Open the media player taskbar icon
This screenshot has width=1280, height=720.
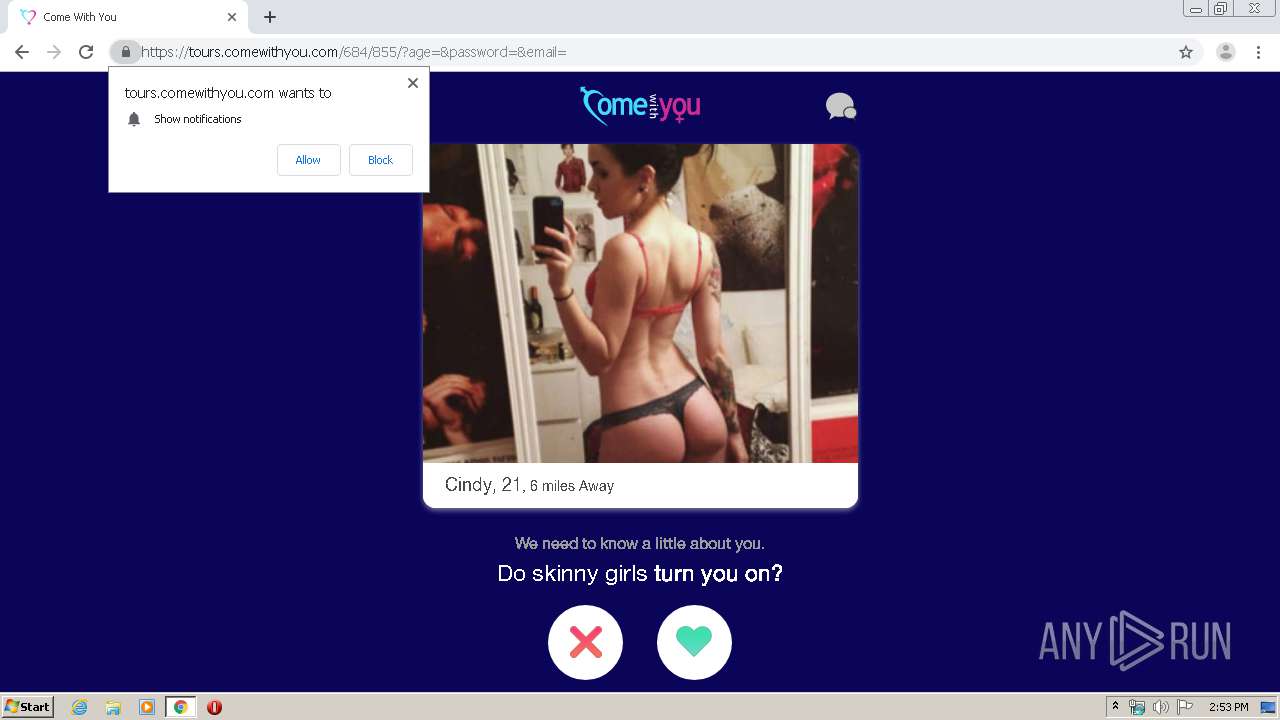coord(147,707)
